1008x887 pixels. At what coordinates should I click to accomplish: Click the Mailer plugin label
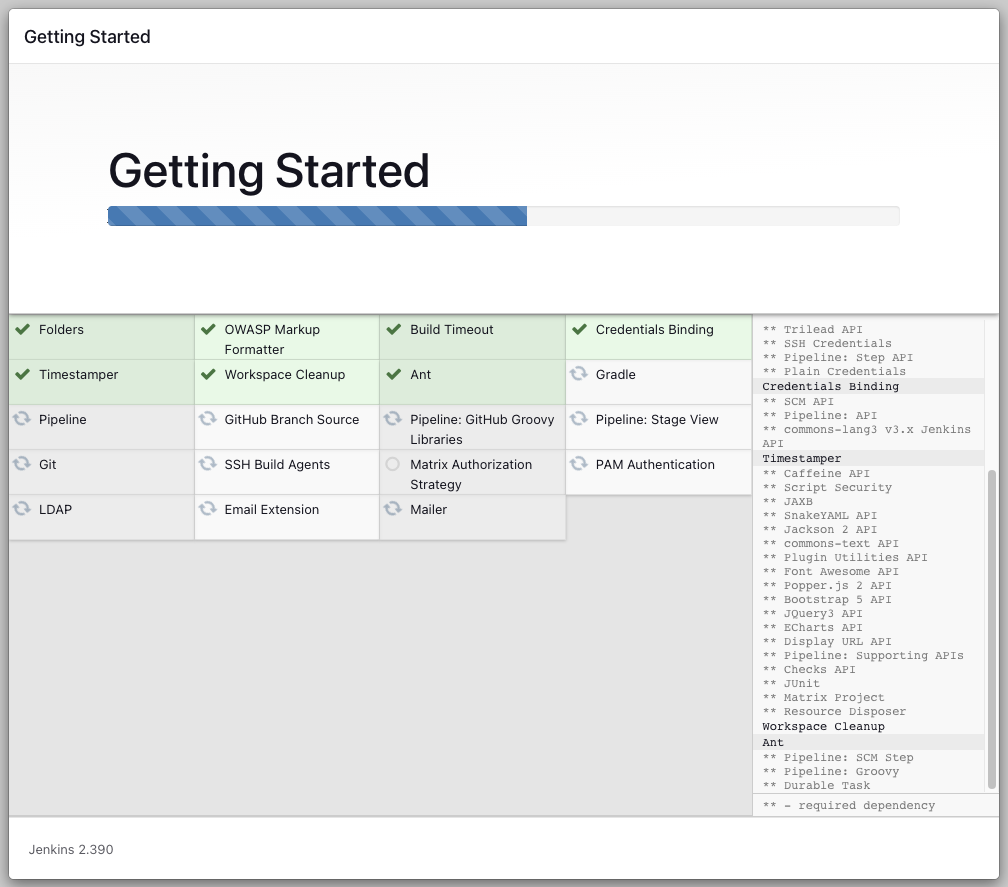(x=428, y=510)
